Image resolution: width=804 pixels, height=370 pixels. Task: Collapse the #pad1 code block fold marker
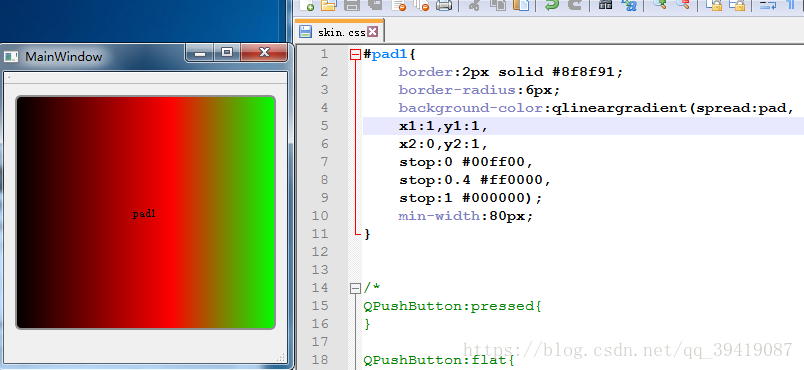tap(355, 54)
